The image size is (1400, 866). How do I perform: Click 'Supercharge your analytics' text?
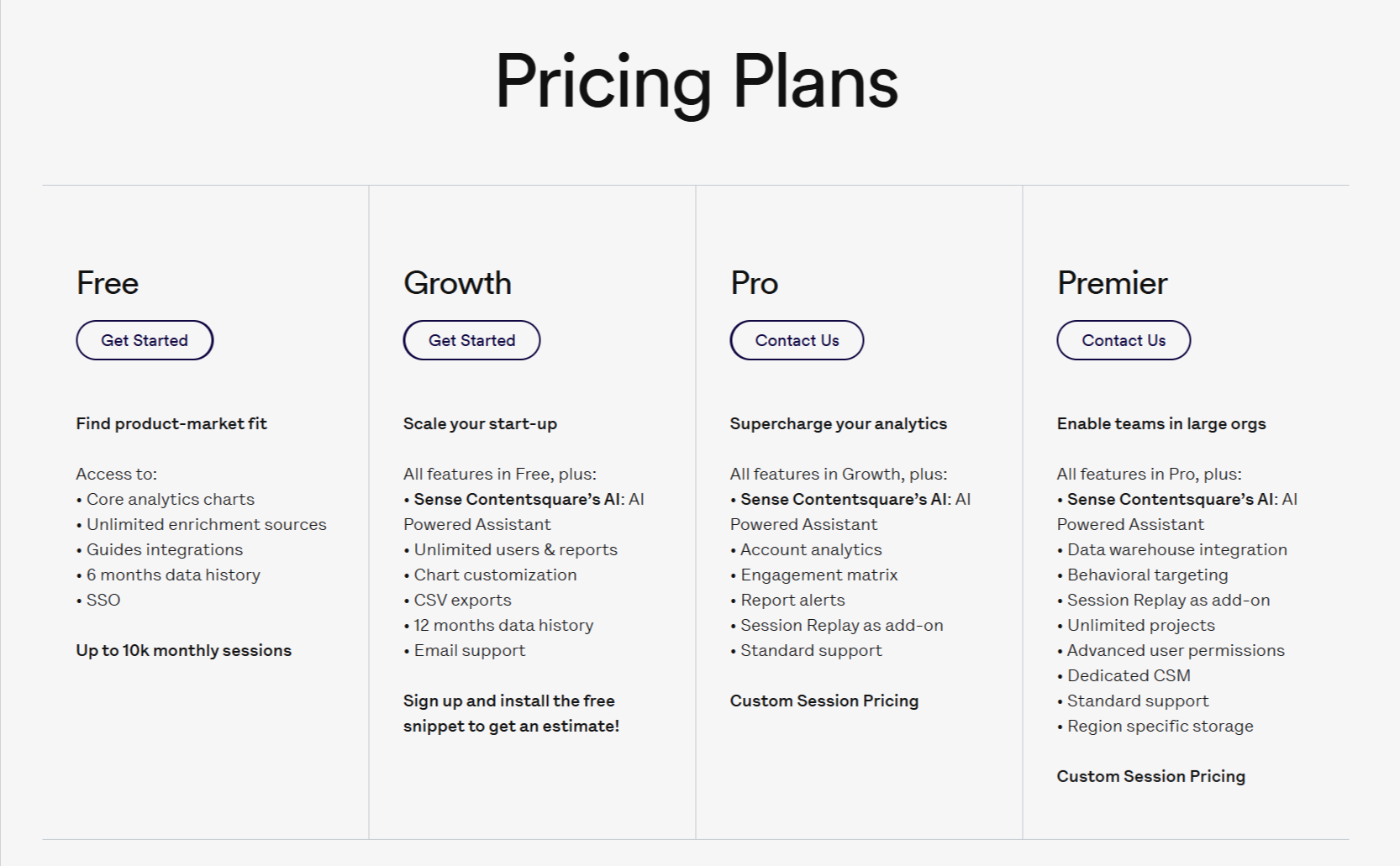pyautogui.click(x=837, y=423)
